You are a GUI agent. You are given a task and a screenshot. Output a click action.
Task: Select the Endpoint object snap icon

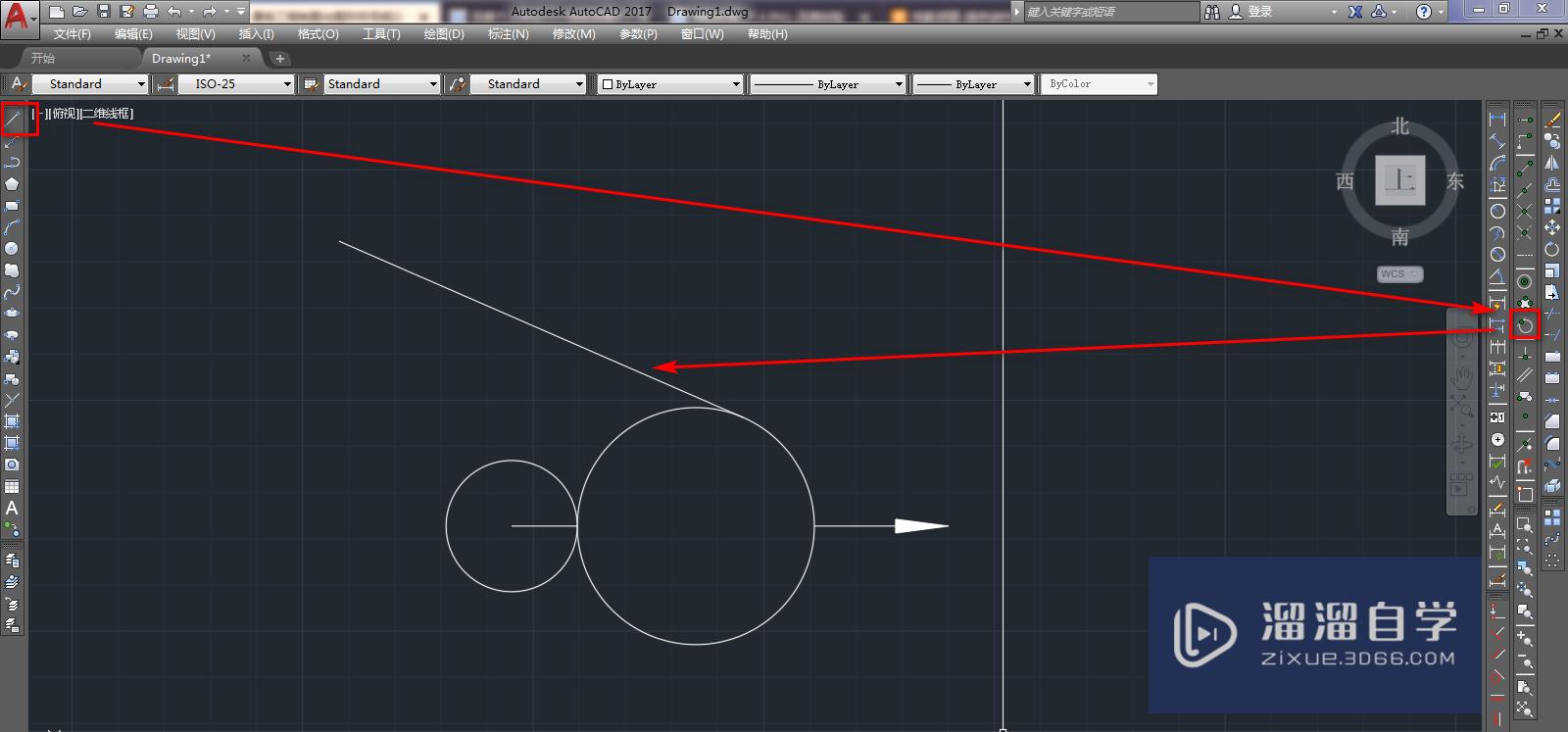(x=1525, y=169)
